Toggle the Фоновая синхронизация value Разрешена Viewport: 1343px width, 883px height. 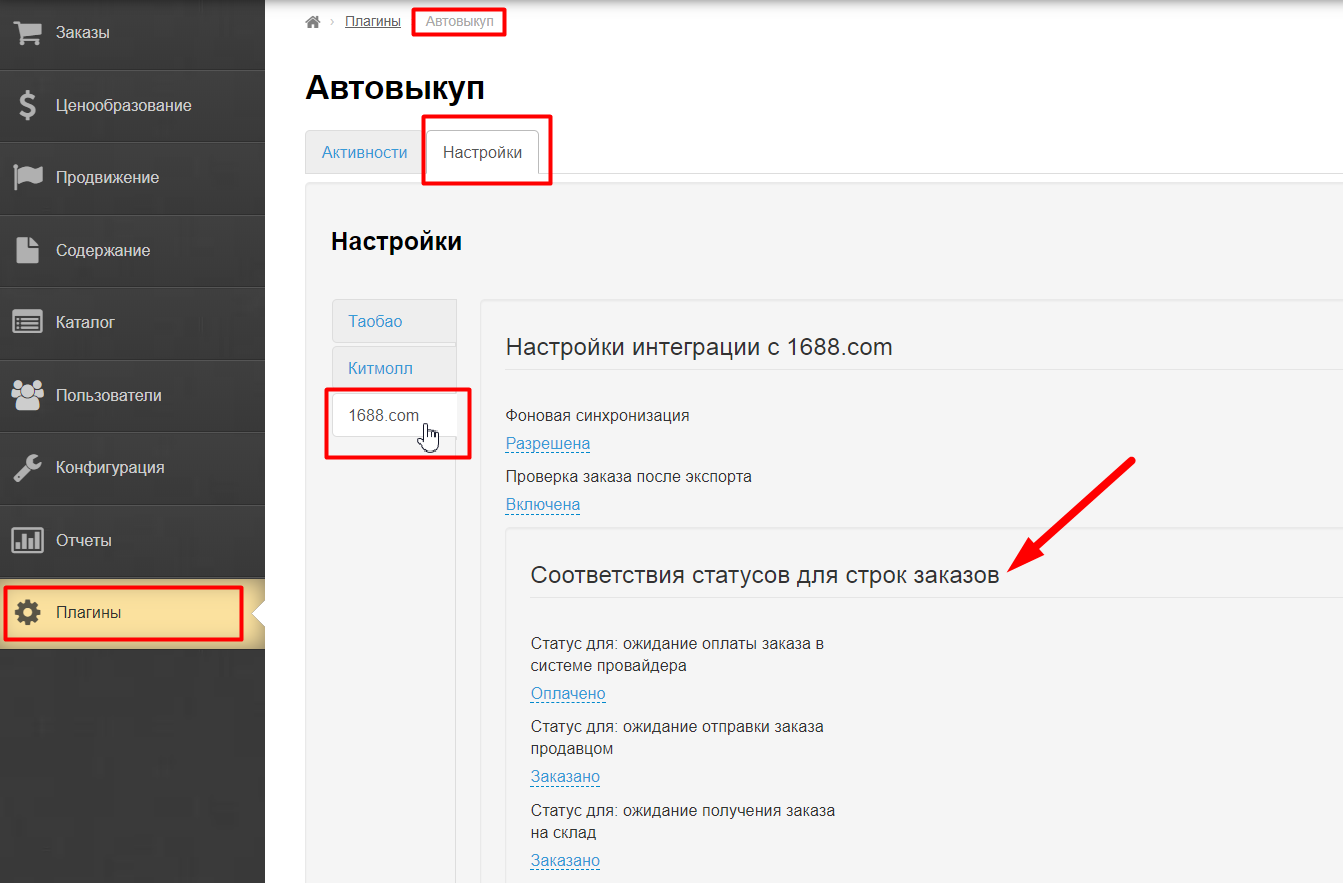click(x=547, y=443)
